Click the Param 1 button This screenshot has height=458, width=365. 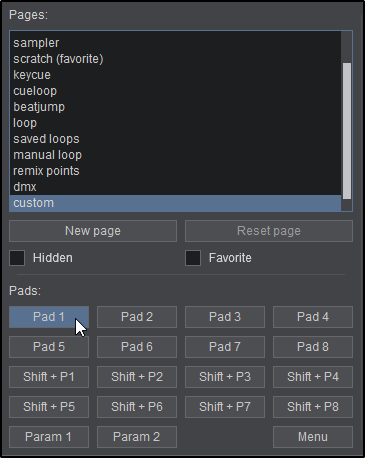(49, 437)
